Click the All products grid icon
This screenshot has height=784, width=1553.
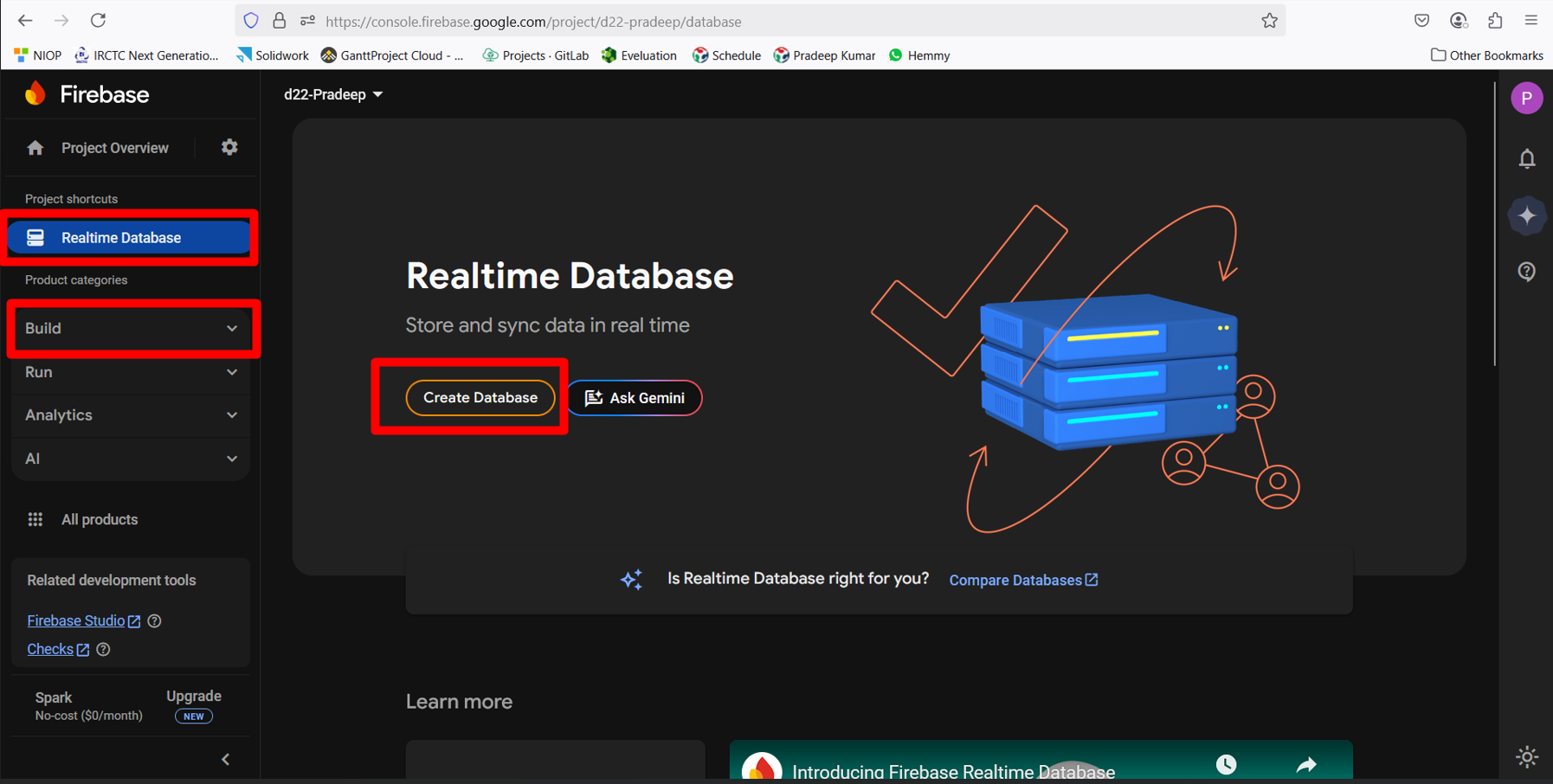point(35,519)
